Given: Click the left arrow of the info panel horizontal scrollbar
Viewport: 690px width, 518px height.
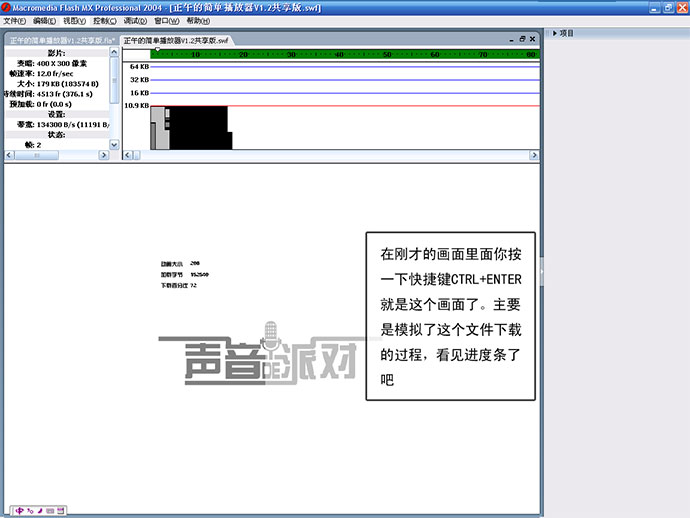Looking at the screenshot, I should (9, 155).
